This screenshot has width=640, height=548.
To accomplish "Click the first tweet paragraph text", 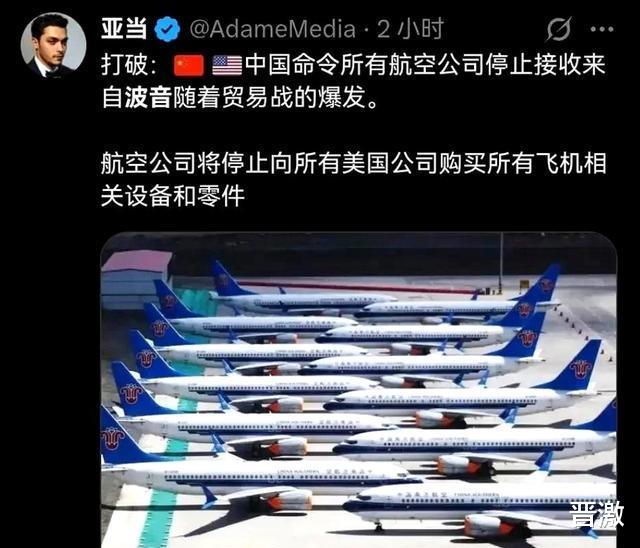I will [x=353, y=81].
